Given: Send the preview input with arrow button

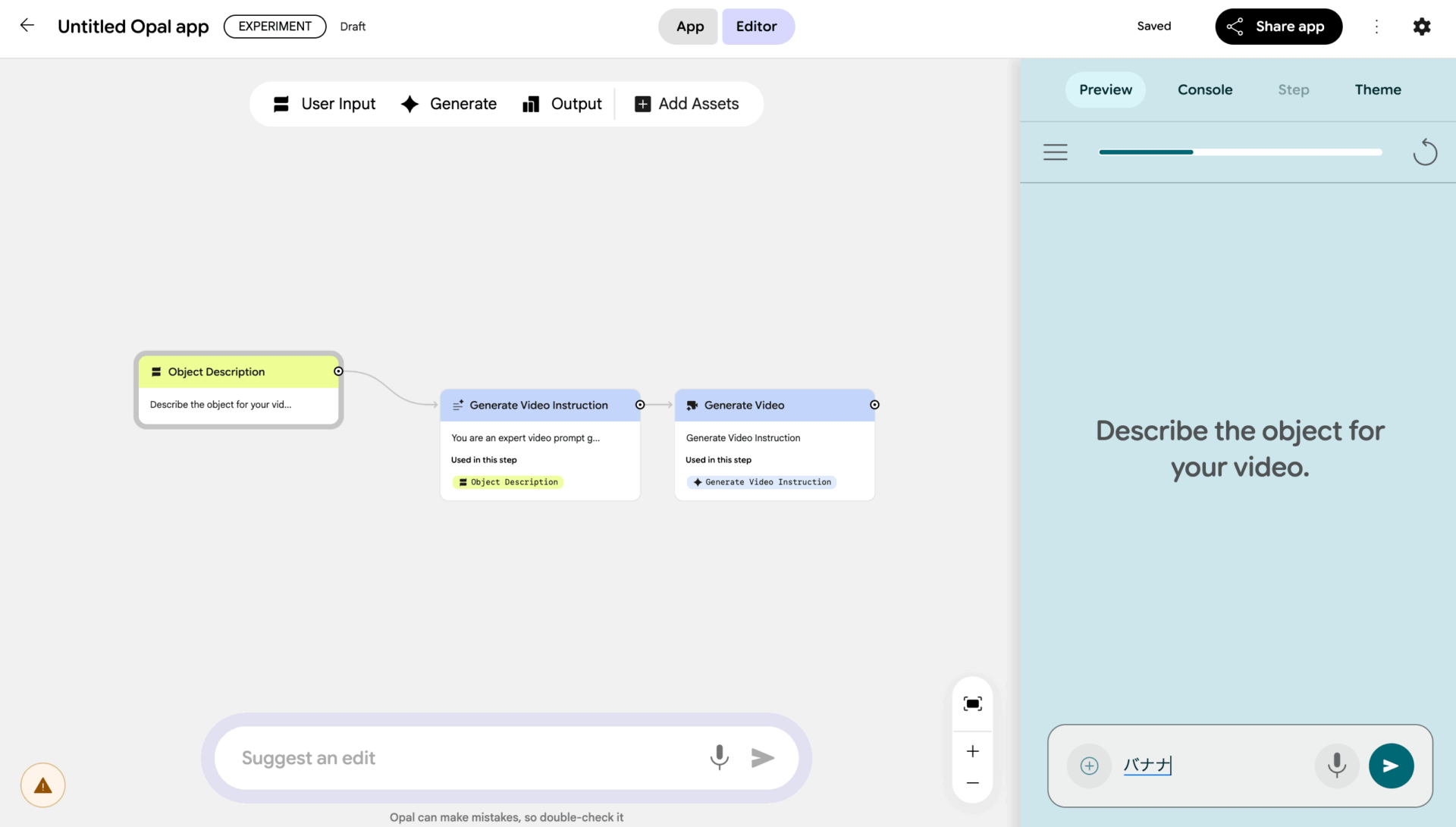Looking at the screenshot, I should tap(1391, 766).
